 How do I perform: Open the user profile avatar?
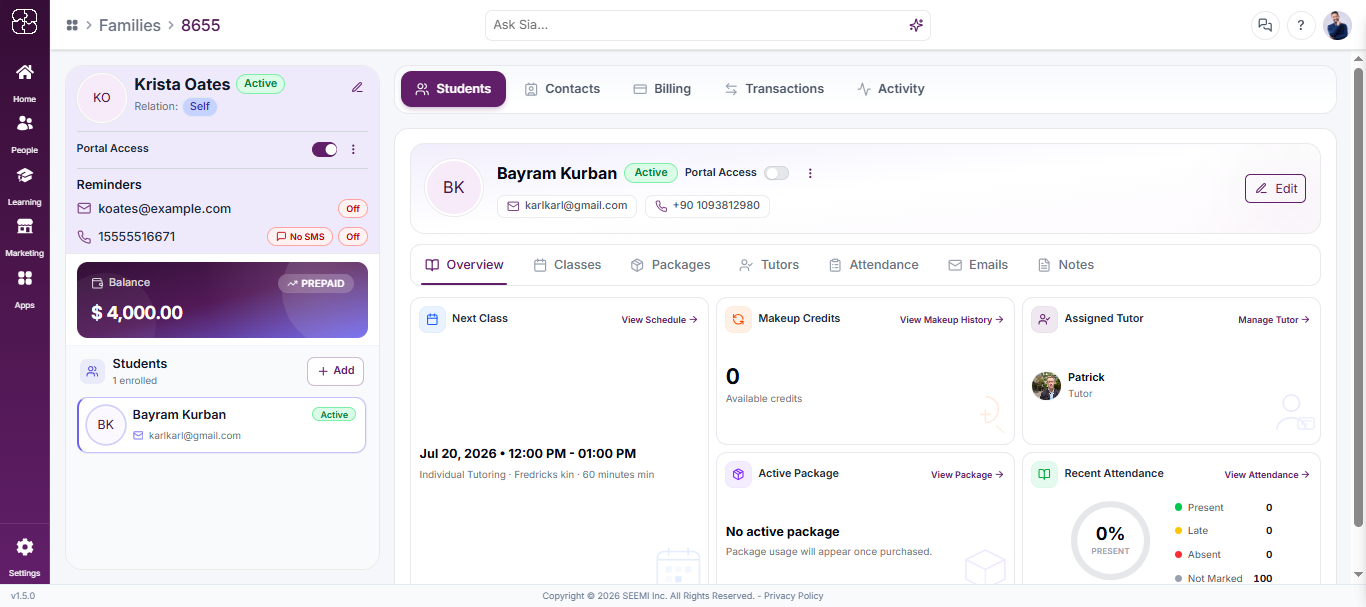click(1337, 26)
